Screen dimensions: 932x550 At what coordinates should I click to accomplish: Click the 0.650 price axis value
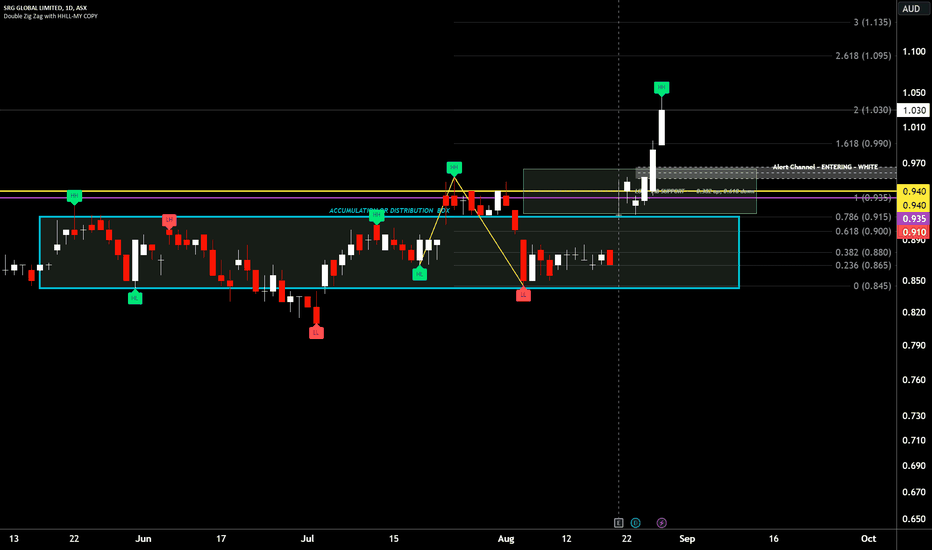[x=914, y=518]
